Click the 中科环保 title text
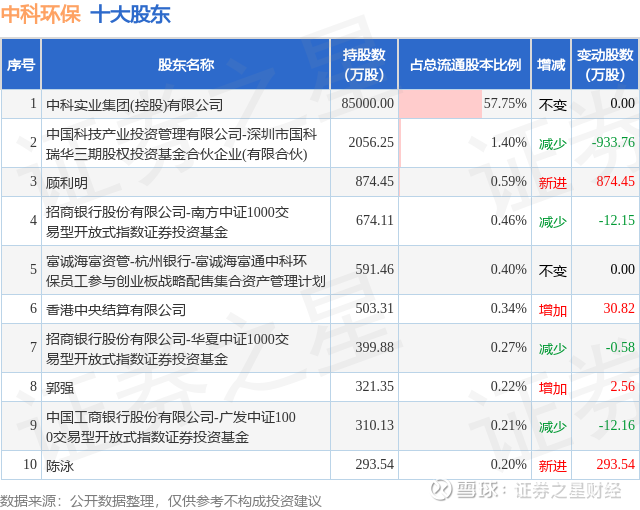640x510 pixels. click(40, 15)
